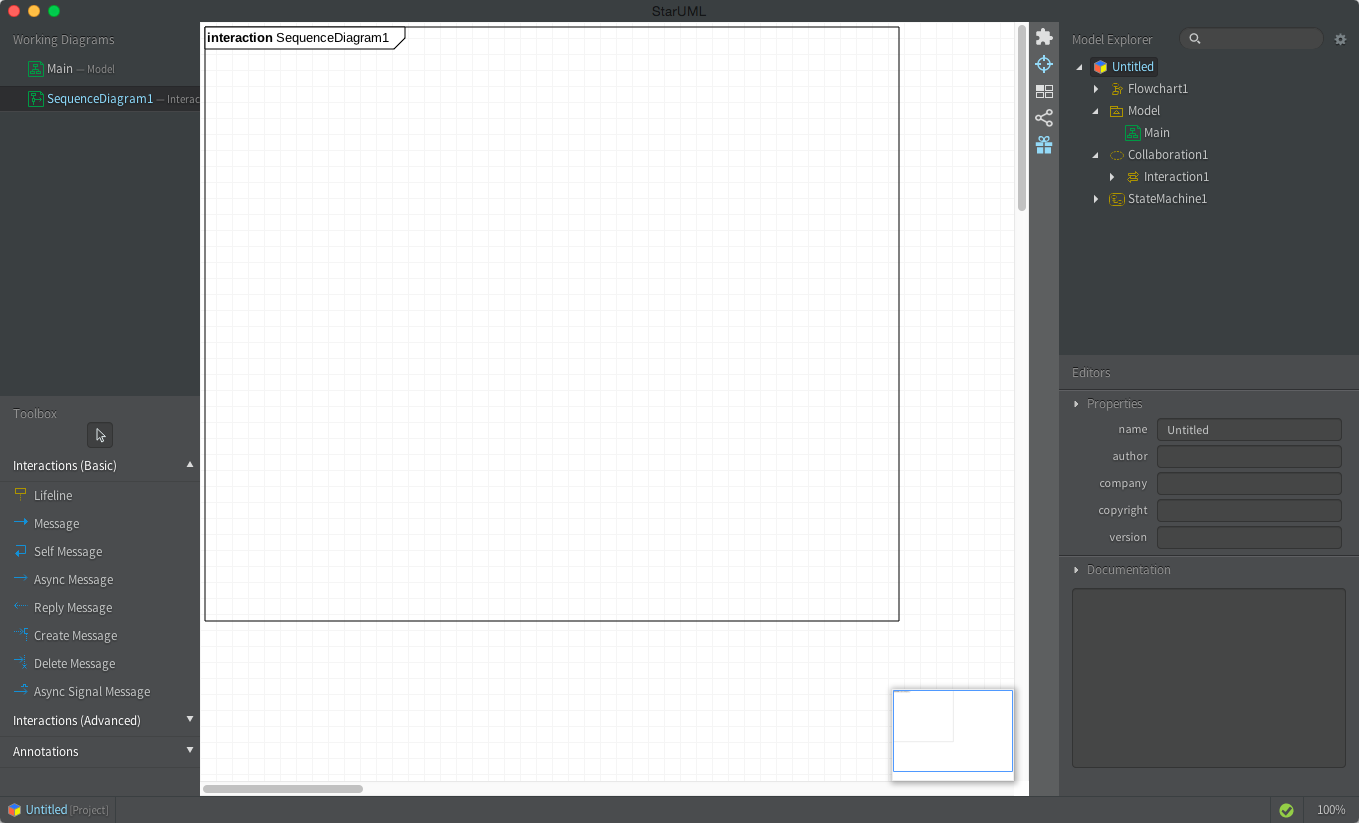The width and height of the screenshot is (1359, 823).
Task: Select the Delete Message tool icon
Action: (20, 663)
